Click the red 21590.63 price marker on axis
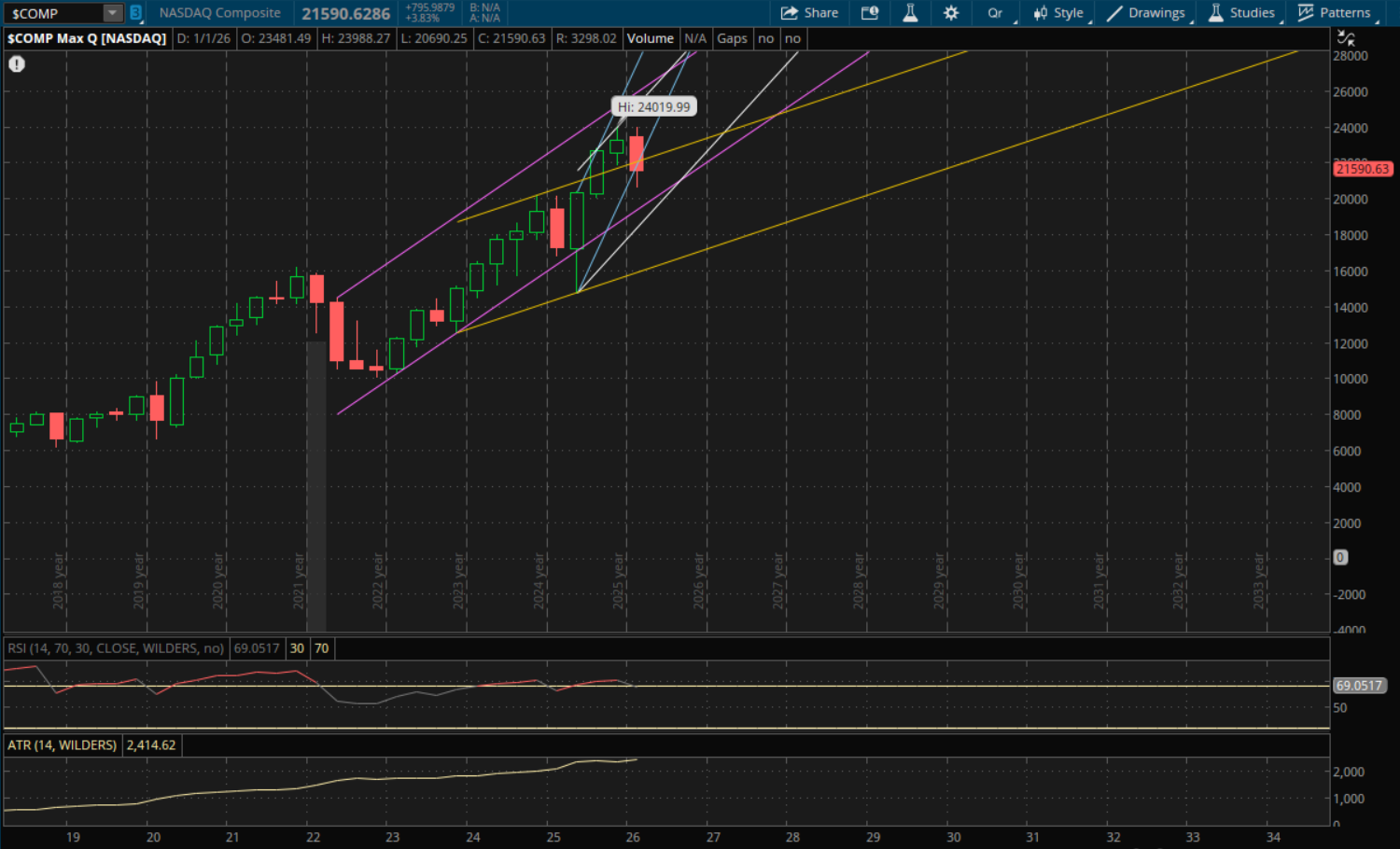Image resolution: width=1400 pixels, height=849 pixels. pyautogui.click(x=1362, y=169)
